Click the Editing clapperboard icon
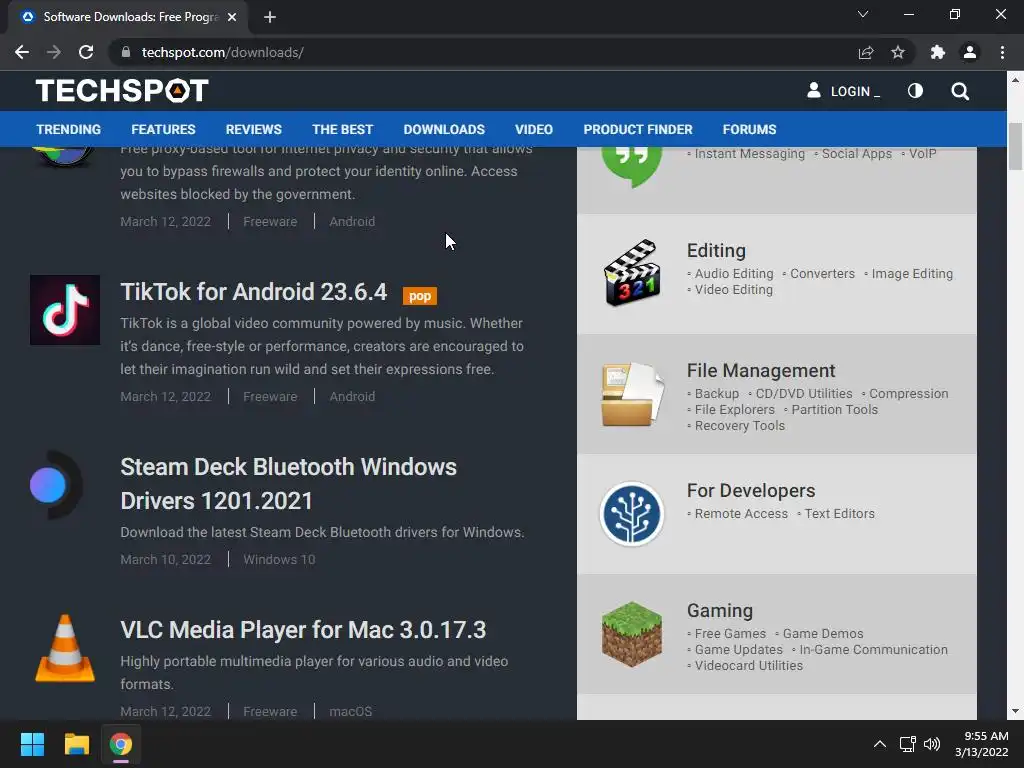This screenshot has width=1024, height=768. point(632,273)
